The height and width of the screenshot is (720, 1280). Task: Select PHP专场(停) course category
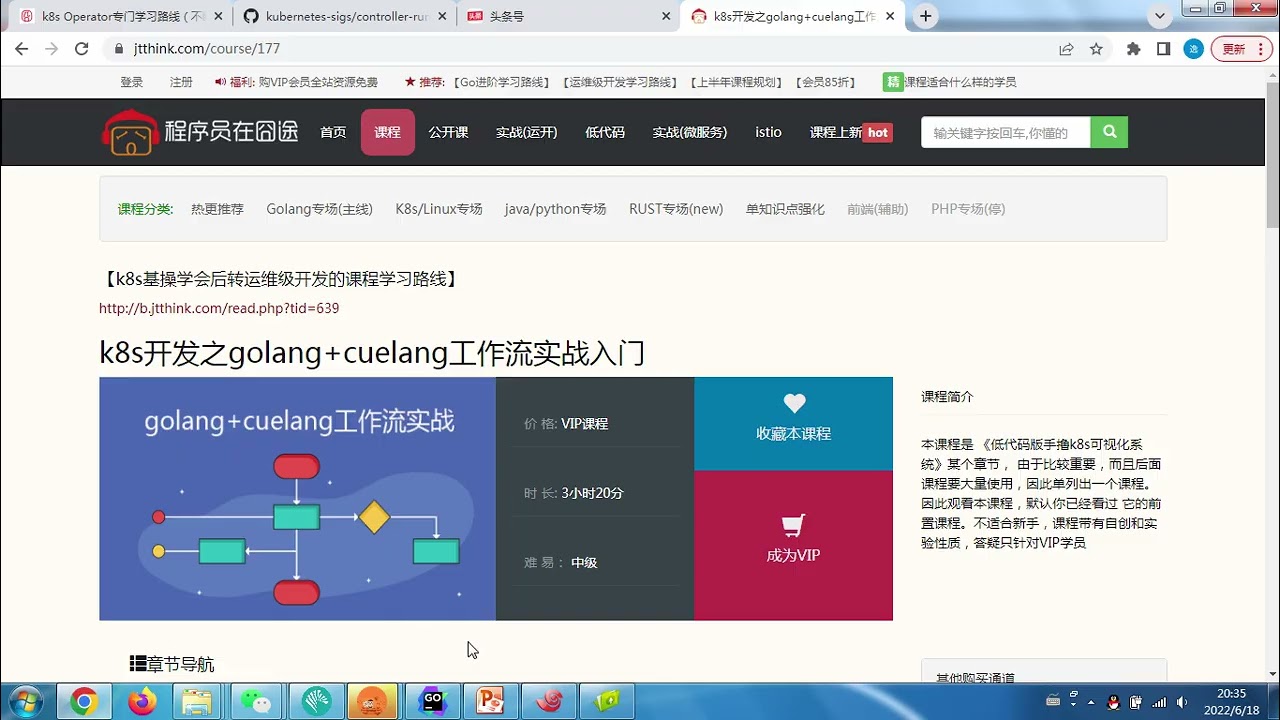(x=968, y=209)
